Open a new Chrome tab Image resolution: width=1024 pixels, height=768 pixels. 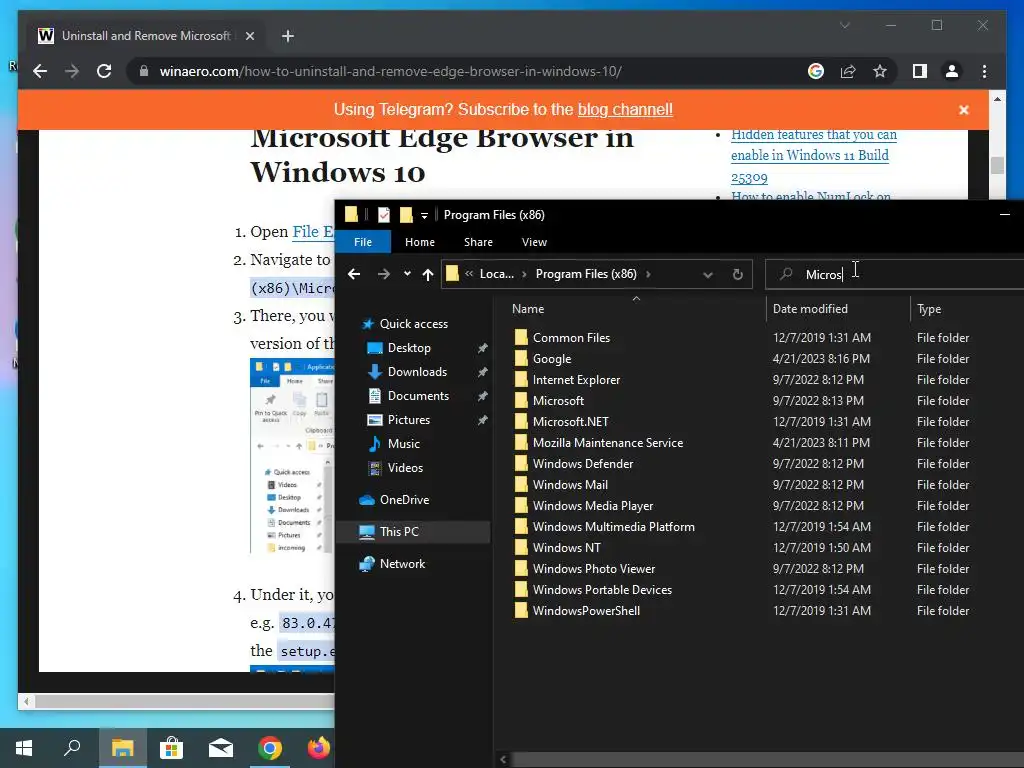[288, 36]
